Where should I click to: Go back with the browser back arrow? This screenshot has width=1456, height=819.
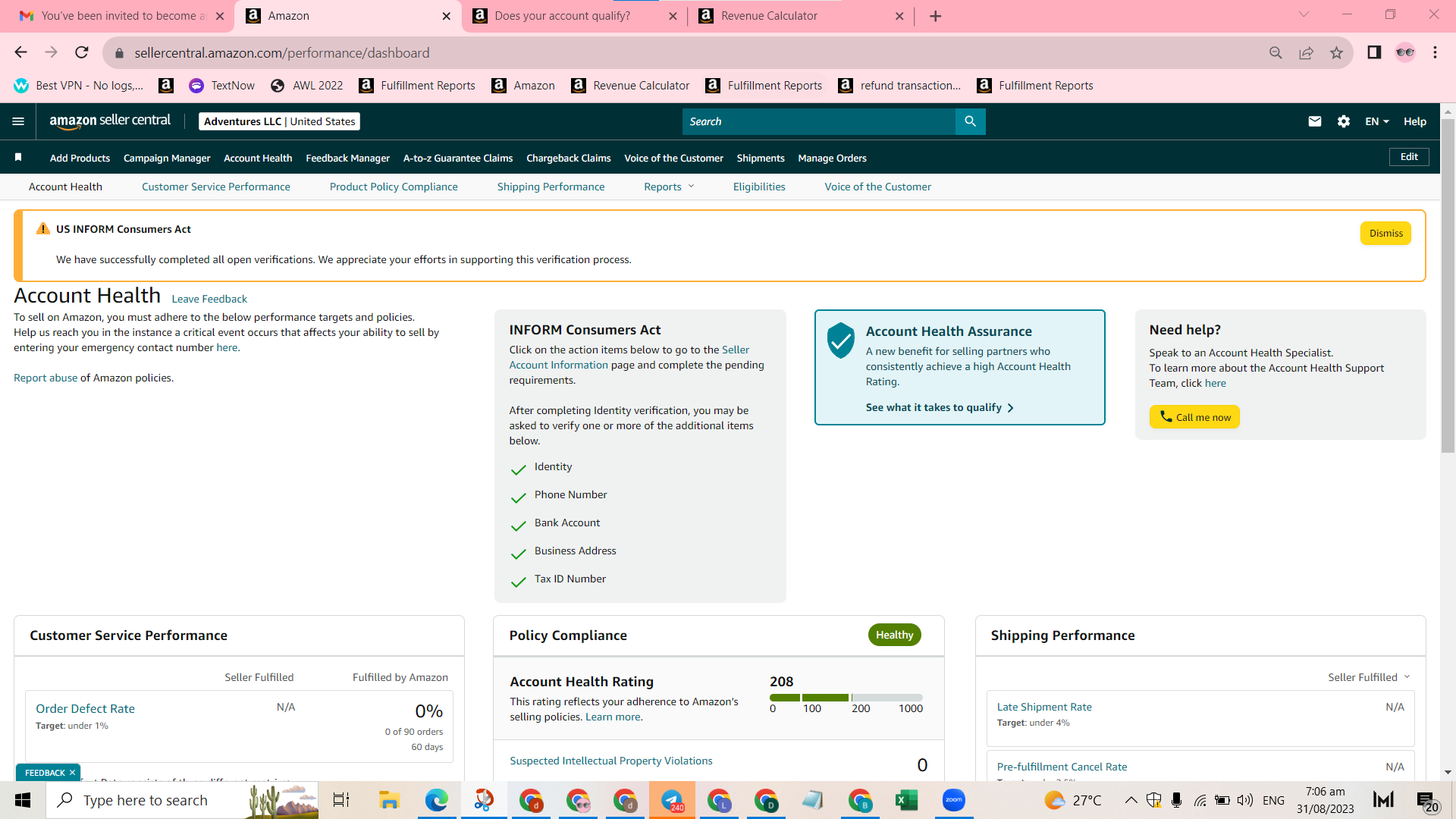point(20,52)
